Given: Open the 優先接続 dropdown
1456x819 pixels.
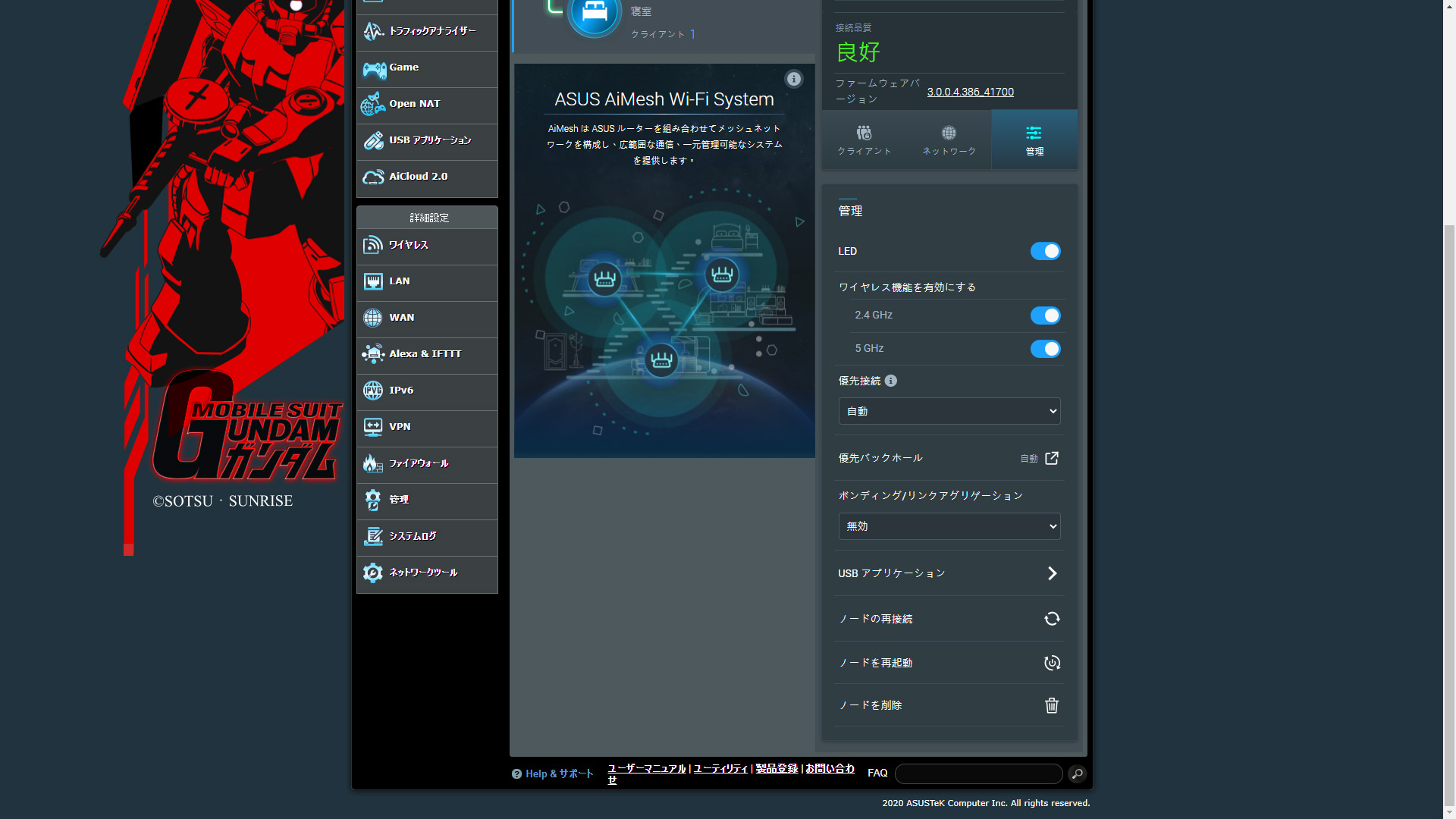Looking at the screenshot, I should (949, 410).
